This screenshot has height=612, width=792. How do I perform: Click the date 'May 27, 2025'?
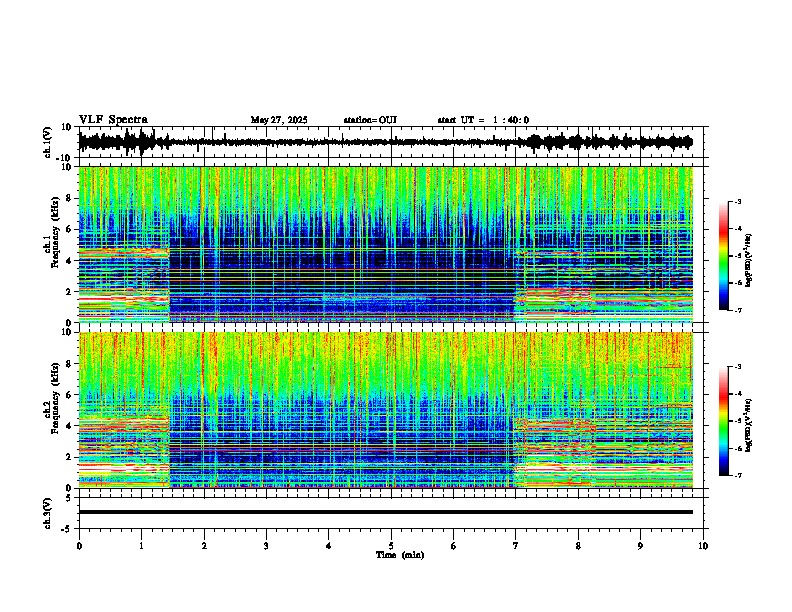click(x=279, y=120)
